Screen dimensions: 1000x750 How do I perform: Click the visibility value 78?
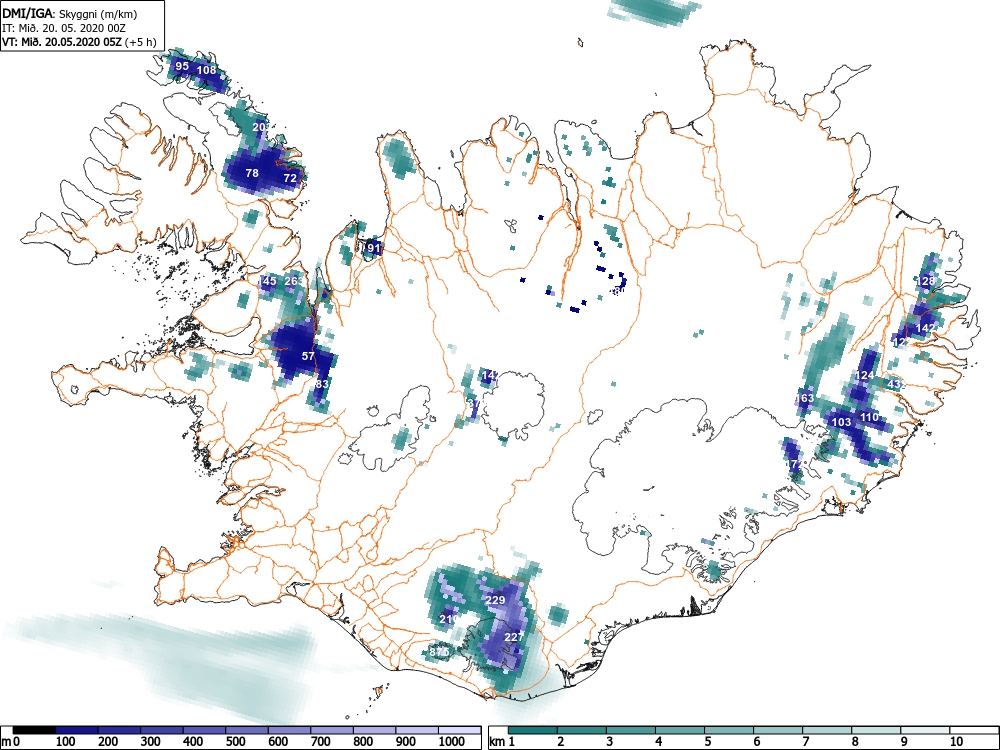[252, 173]
